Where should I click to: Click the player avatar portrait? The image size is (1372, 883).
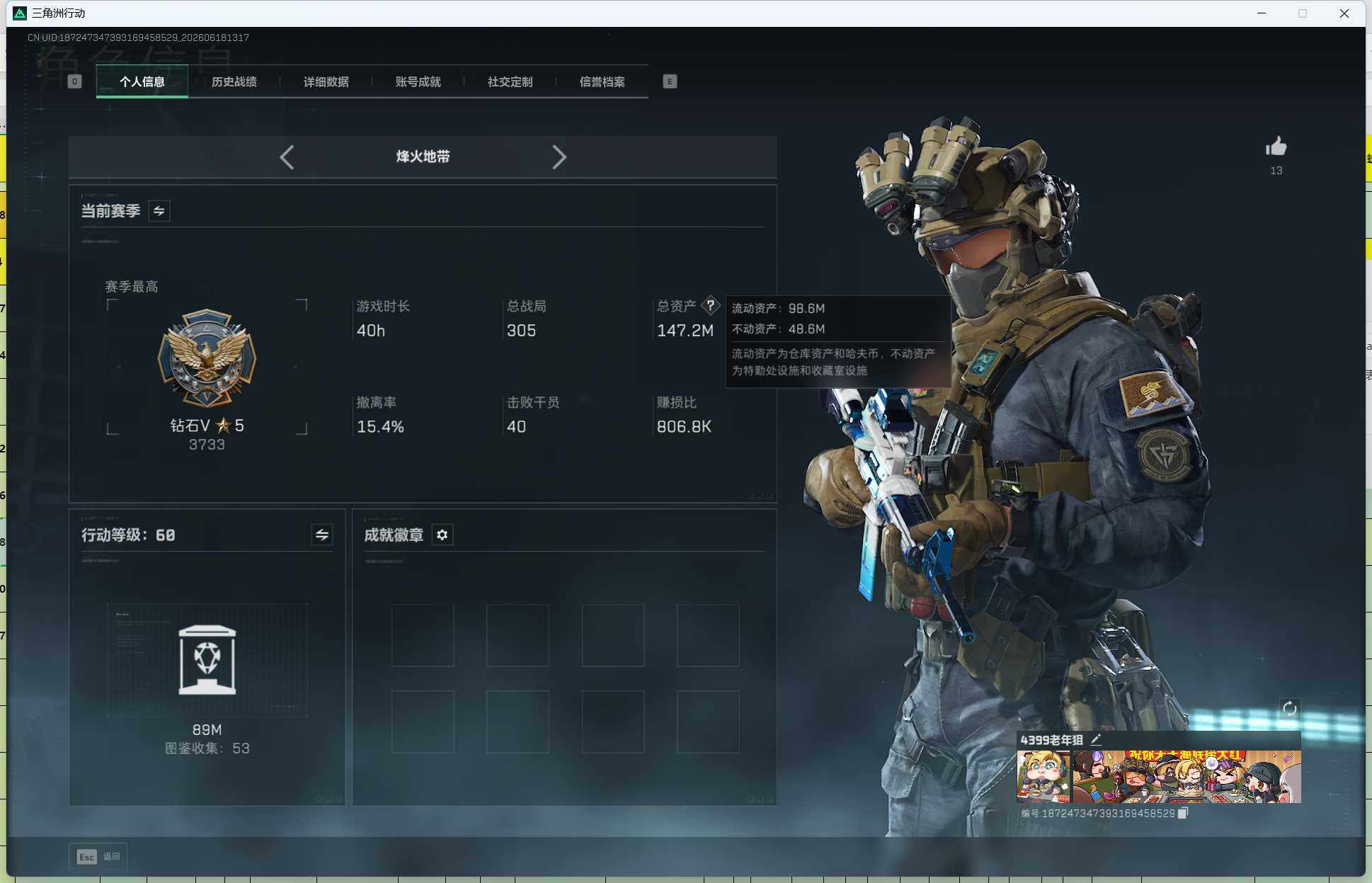1044,777
